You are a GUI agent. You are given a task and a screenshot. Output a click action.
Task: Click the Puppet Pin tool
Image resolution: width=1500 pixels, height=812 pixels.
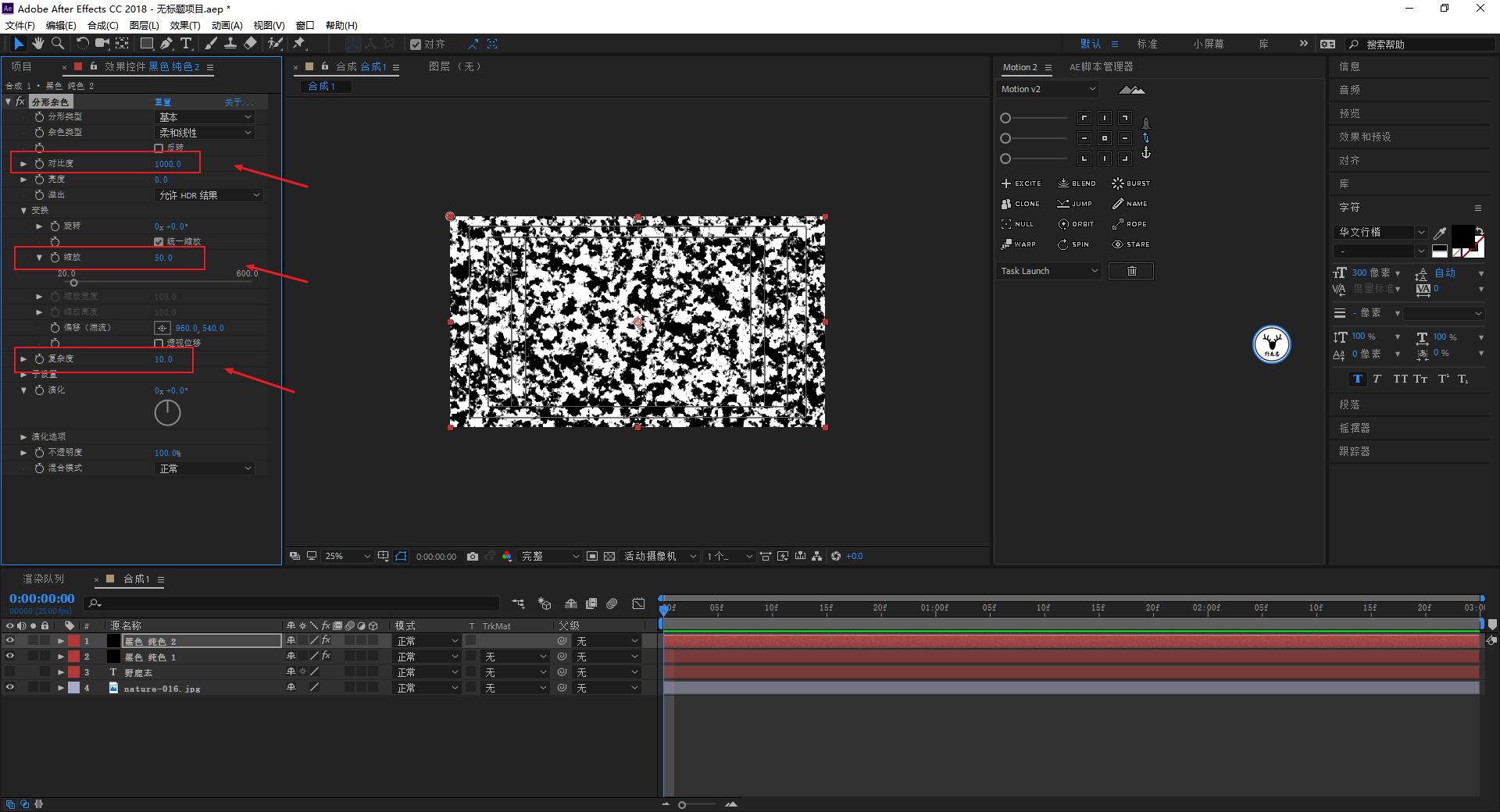pos(299,44)
